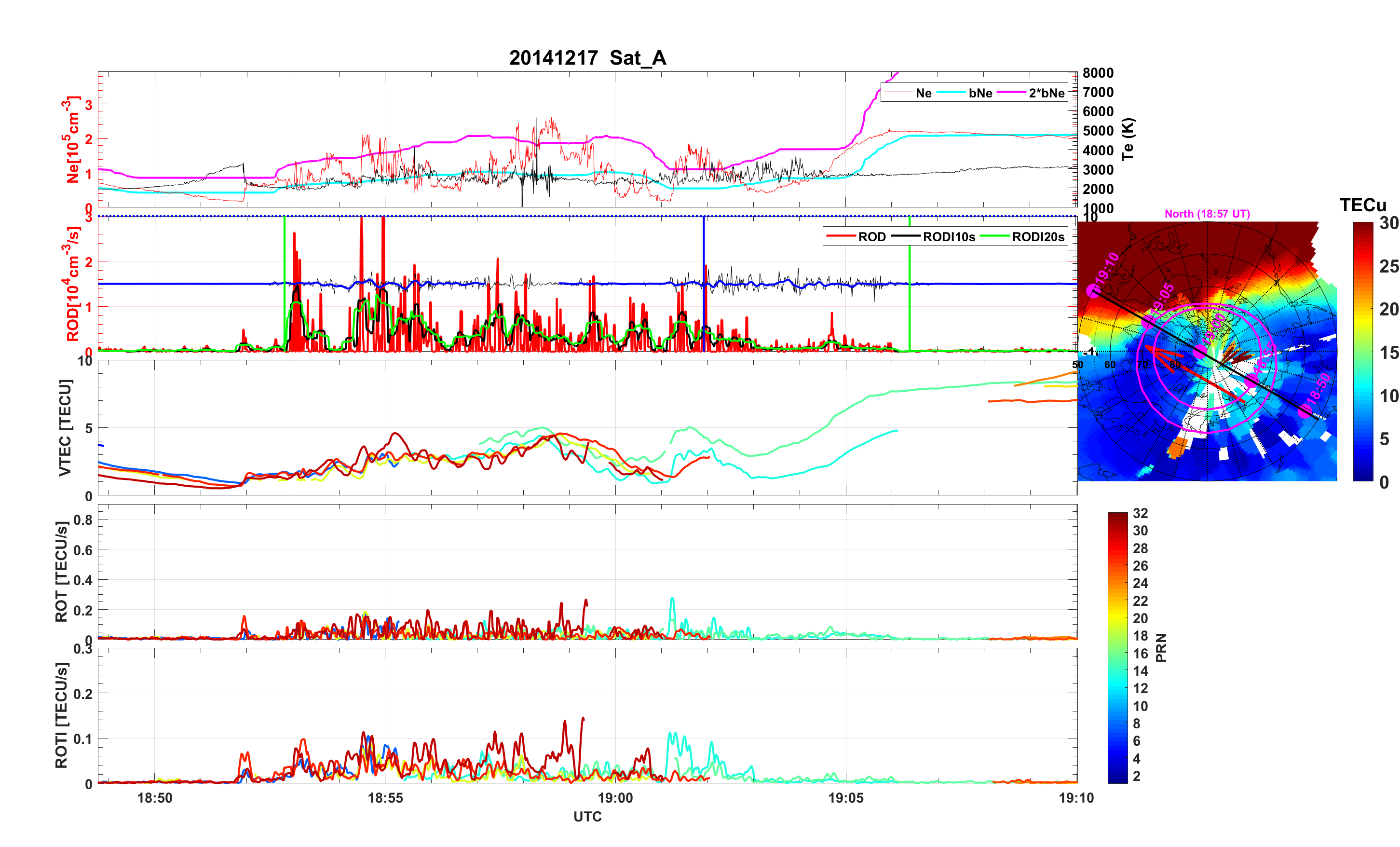Click the 2*bNe legend entry
1400x847 pixels.
click(1046, 93)
